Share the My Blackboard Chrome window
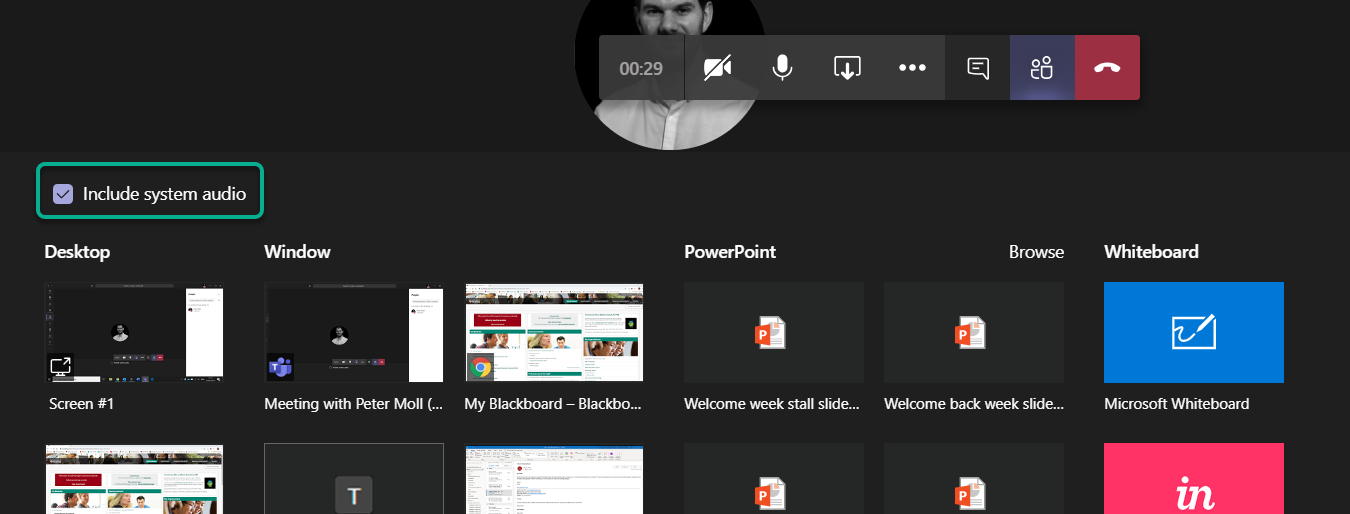This screenshot has width=1350, height=514. (554, 333)
